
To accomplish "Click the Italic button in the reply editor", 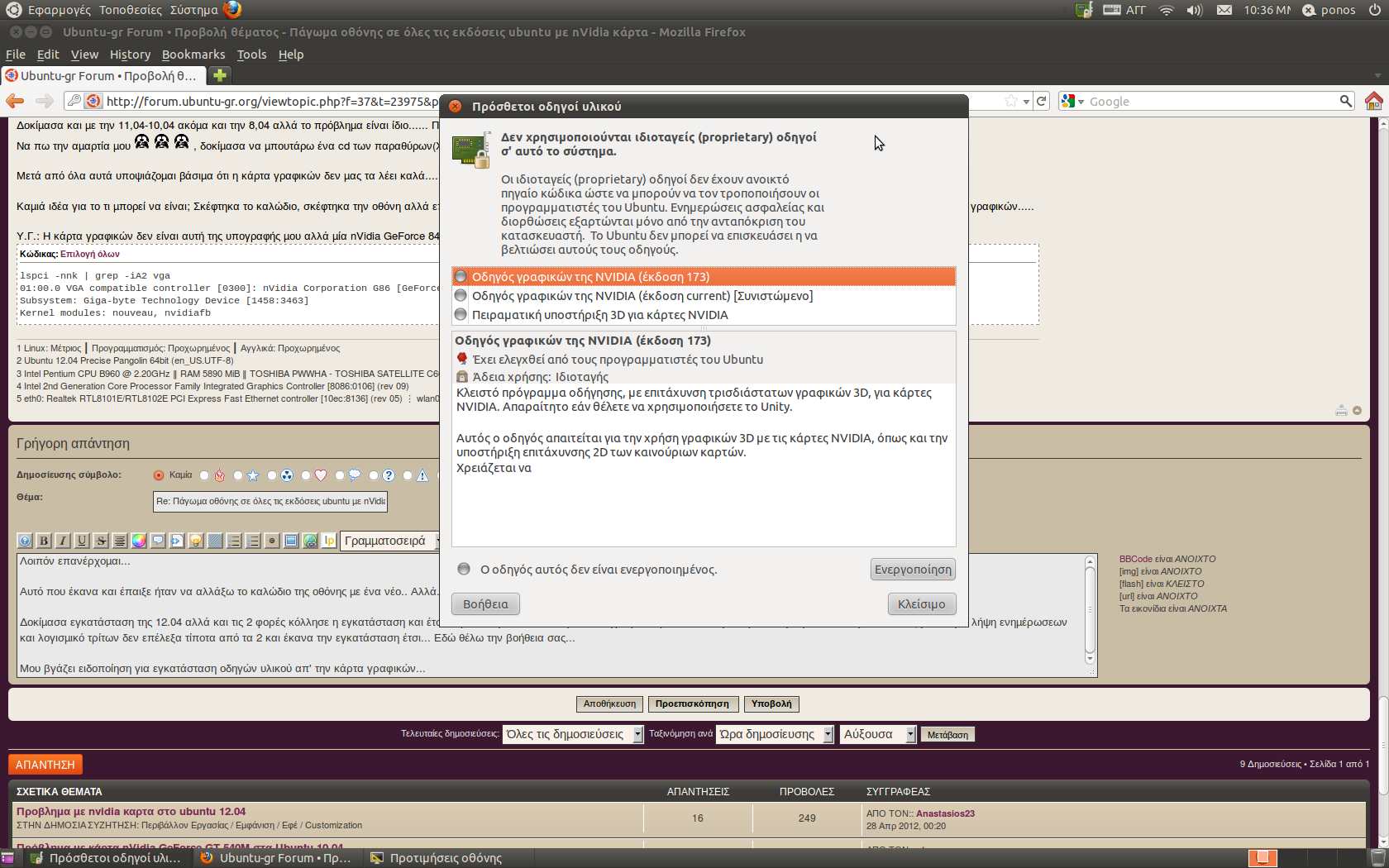I will (x=63, y=541).
